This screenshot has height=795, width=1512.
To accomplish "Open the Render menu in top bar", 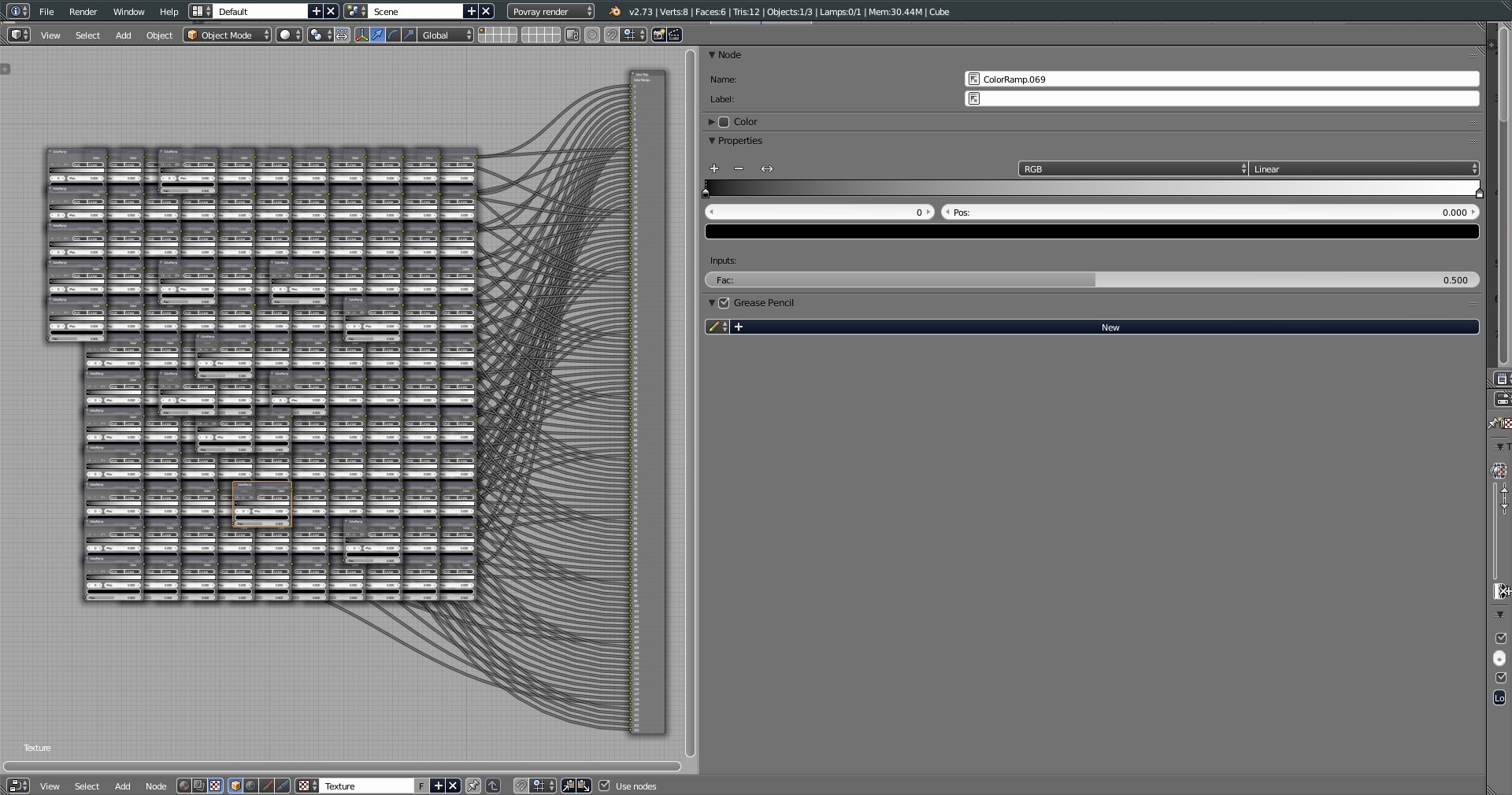I will coord(83,12).
